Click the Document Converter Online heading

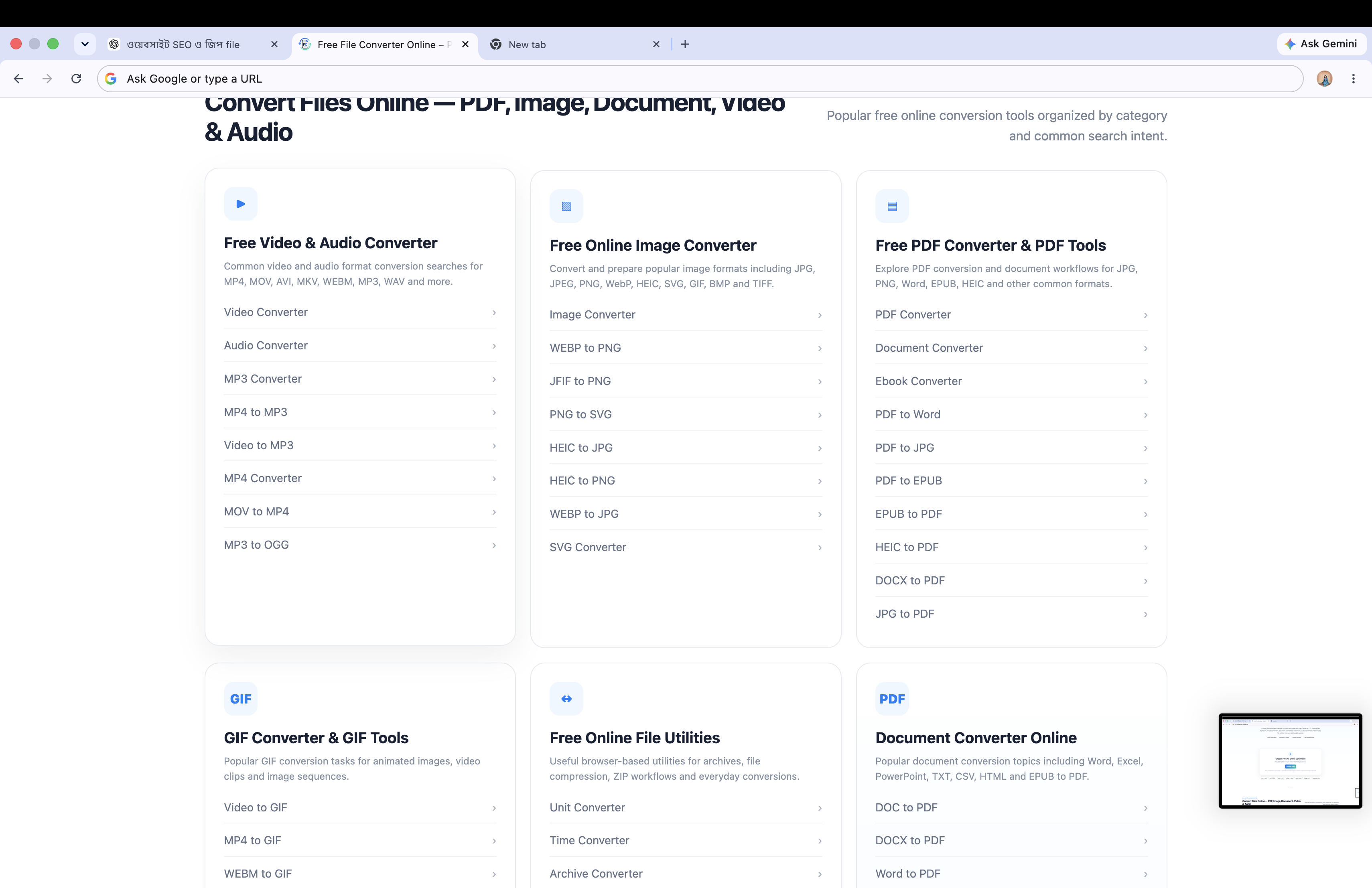pyautogui.click(x=975, y=738)
